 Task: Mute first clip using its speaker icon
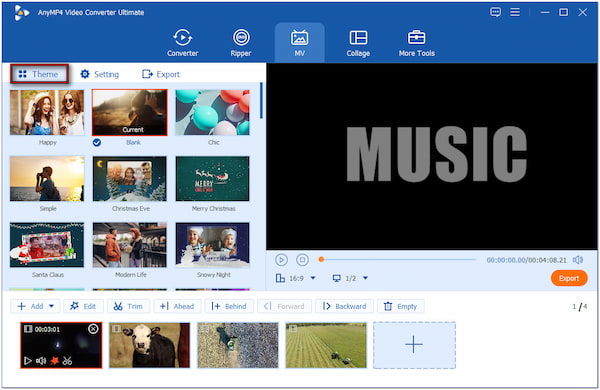pyautogui.click(x=41, y=361)
